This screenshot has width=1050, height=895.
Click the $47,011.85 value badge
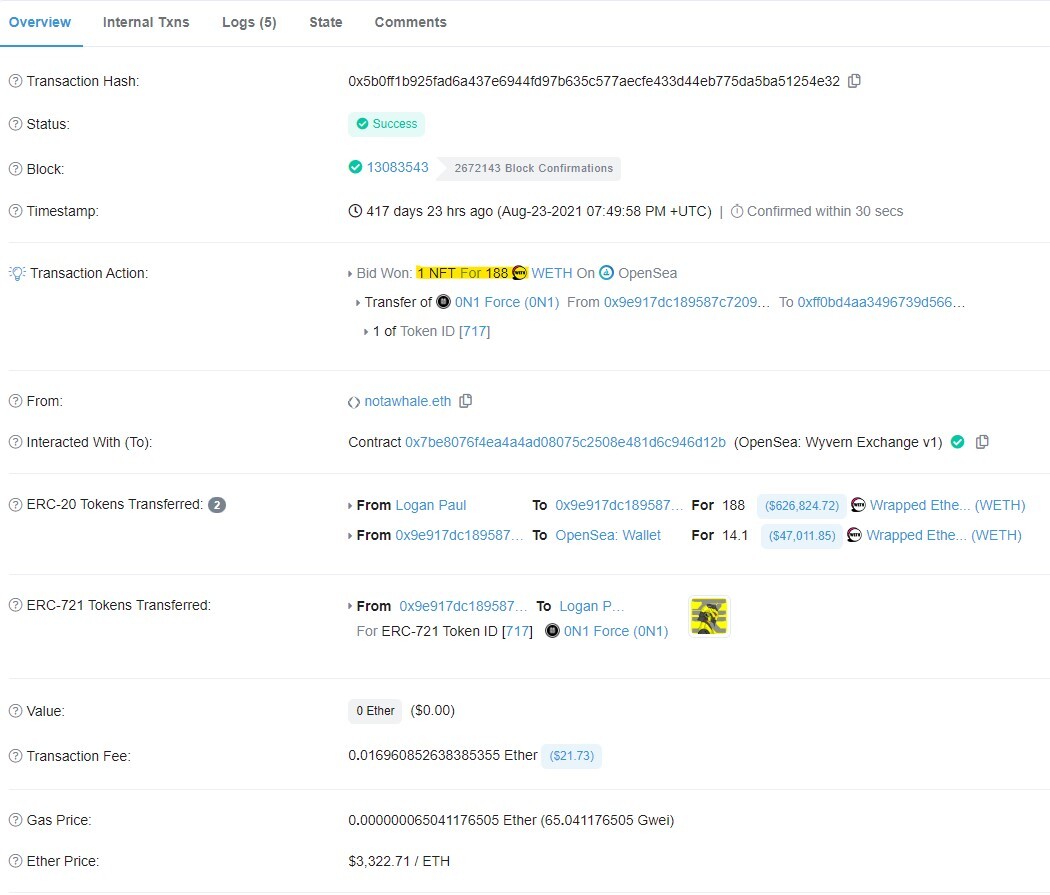(x=802, y=536)
